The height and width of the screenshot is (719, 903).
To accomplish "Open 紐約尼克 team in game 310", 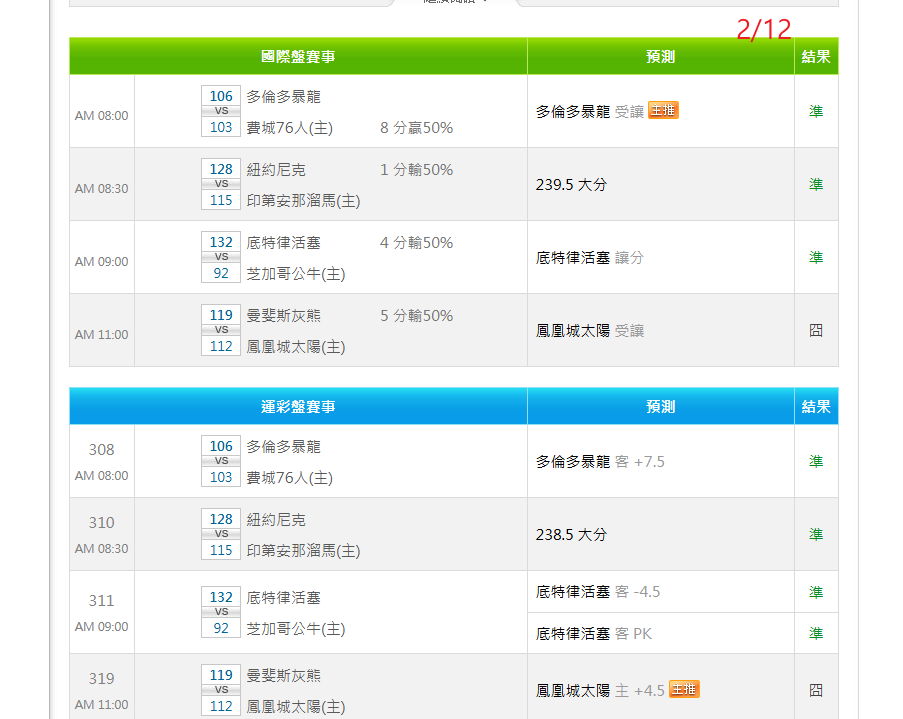I will (x=276, y=520).
